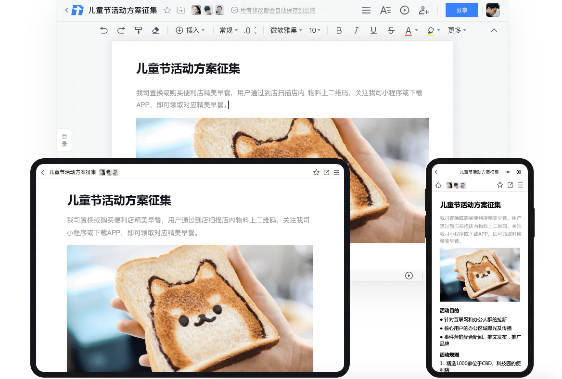562x379 pixels.
Task: Clear formatting with the eraser icon
Action: point(156,30)
